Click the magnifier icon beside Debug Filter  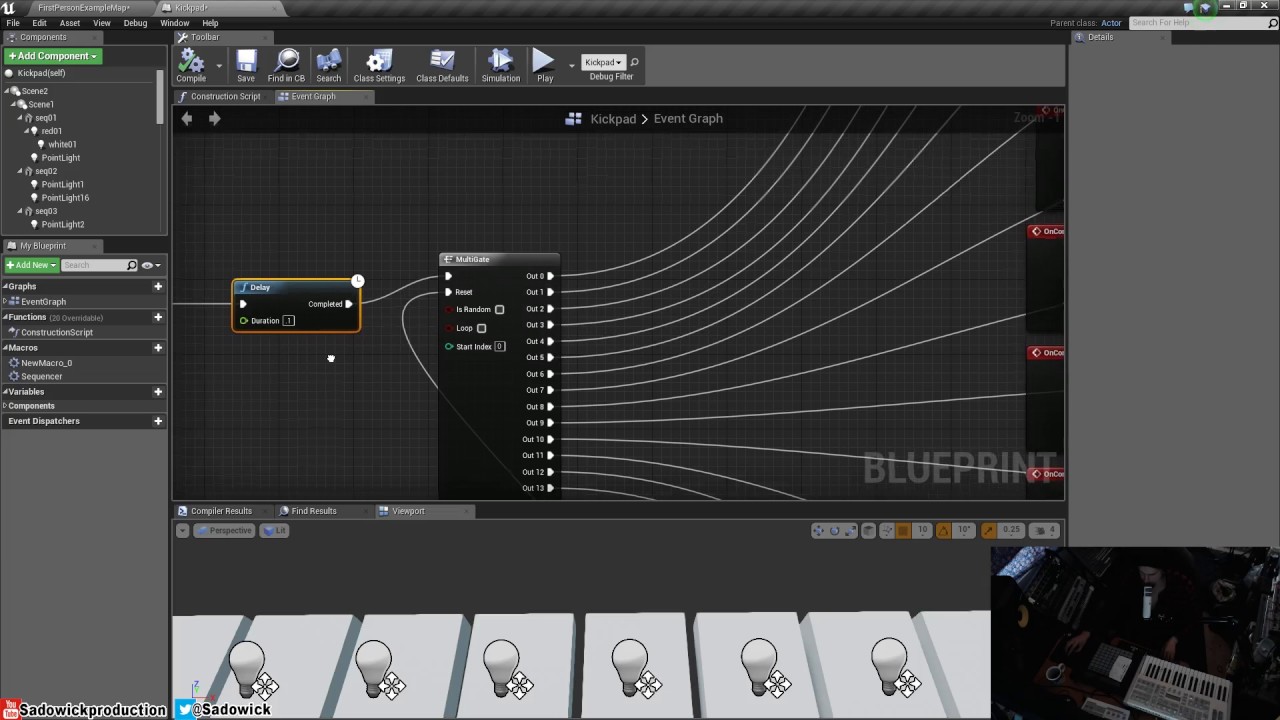click(634, 62)
